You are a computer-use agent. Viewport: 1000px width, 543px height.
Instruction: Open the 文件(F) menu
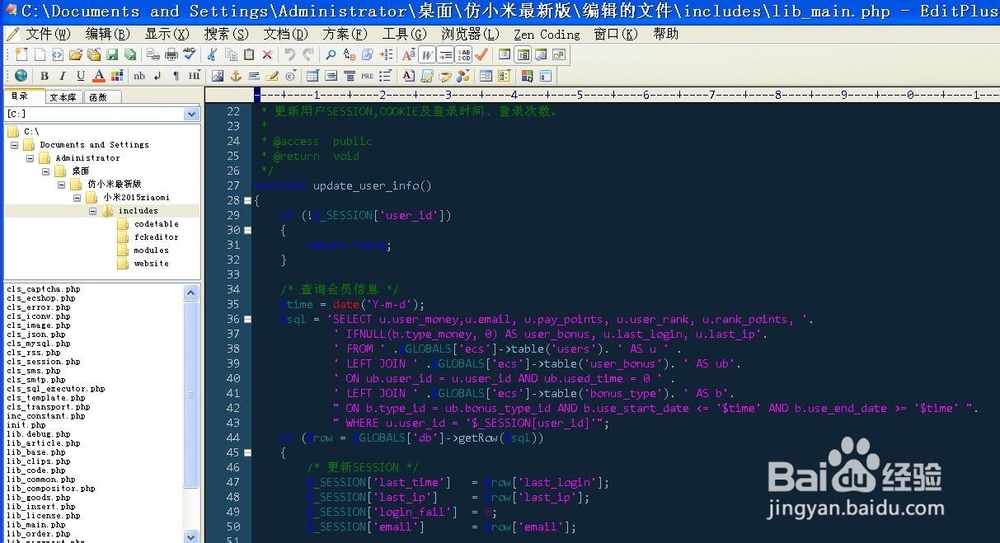[48, 34]
